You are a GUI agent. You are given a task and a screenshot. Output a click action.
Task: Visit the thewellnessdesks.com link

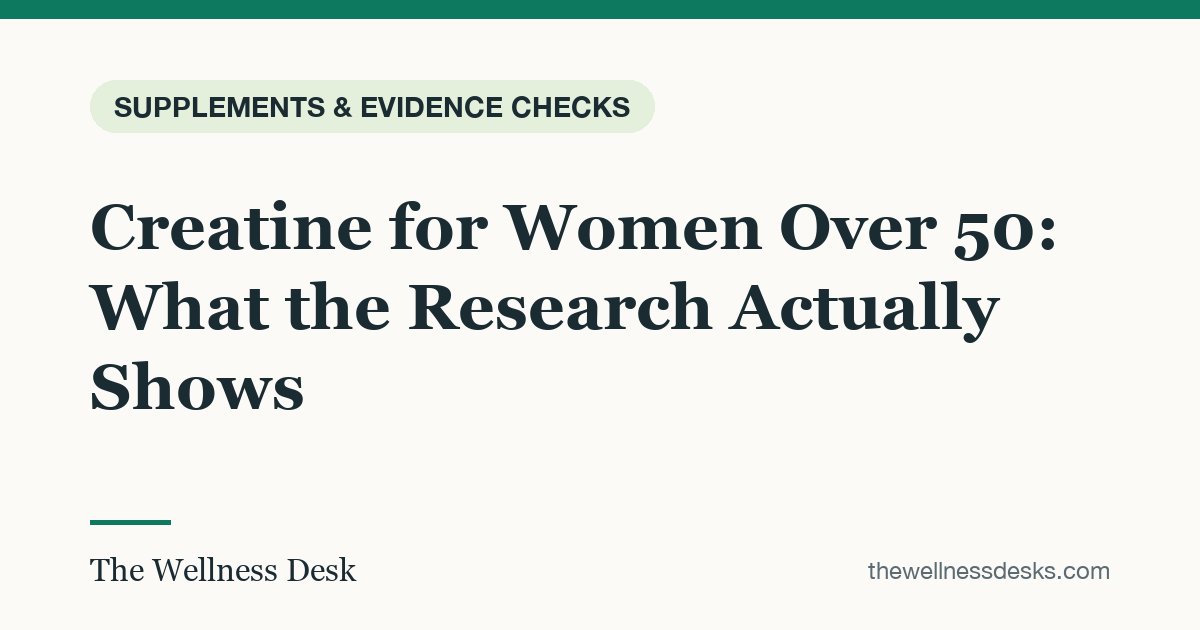coord(989,571)
